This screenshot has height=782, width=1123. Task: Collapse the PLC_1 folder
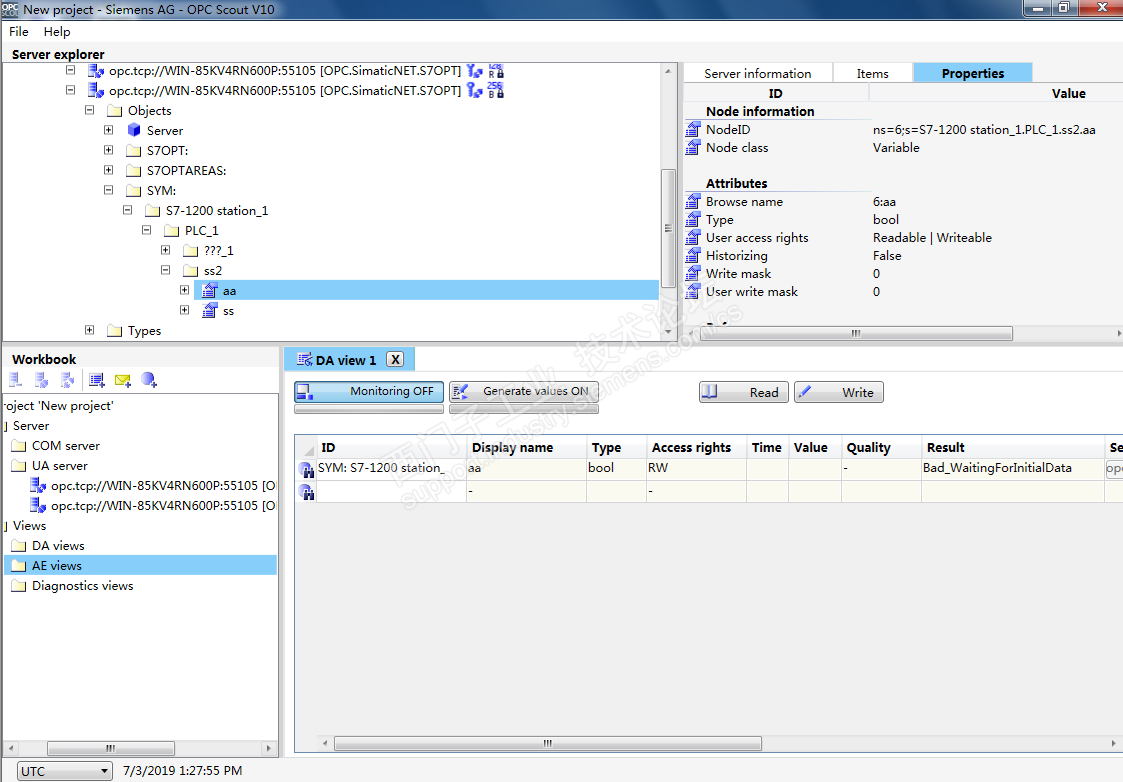pos(146,231)
